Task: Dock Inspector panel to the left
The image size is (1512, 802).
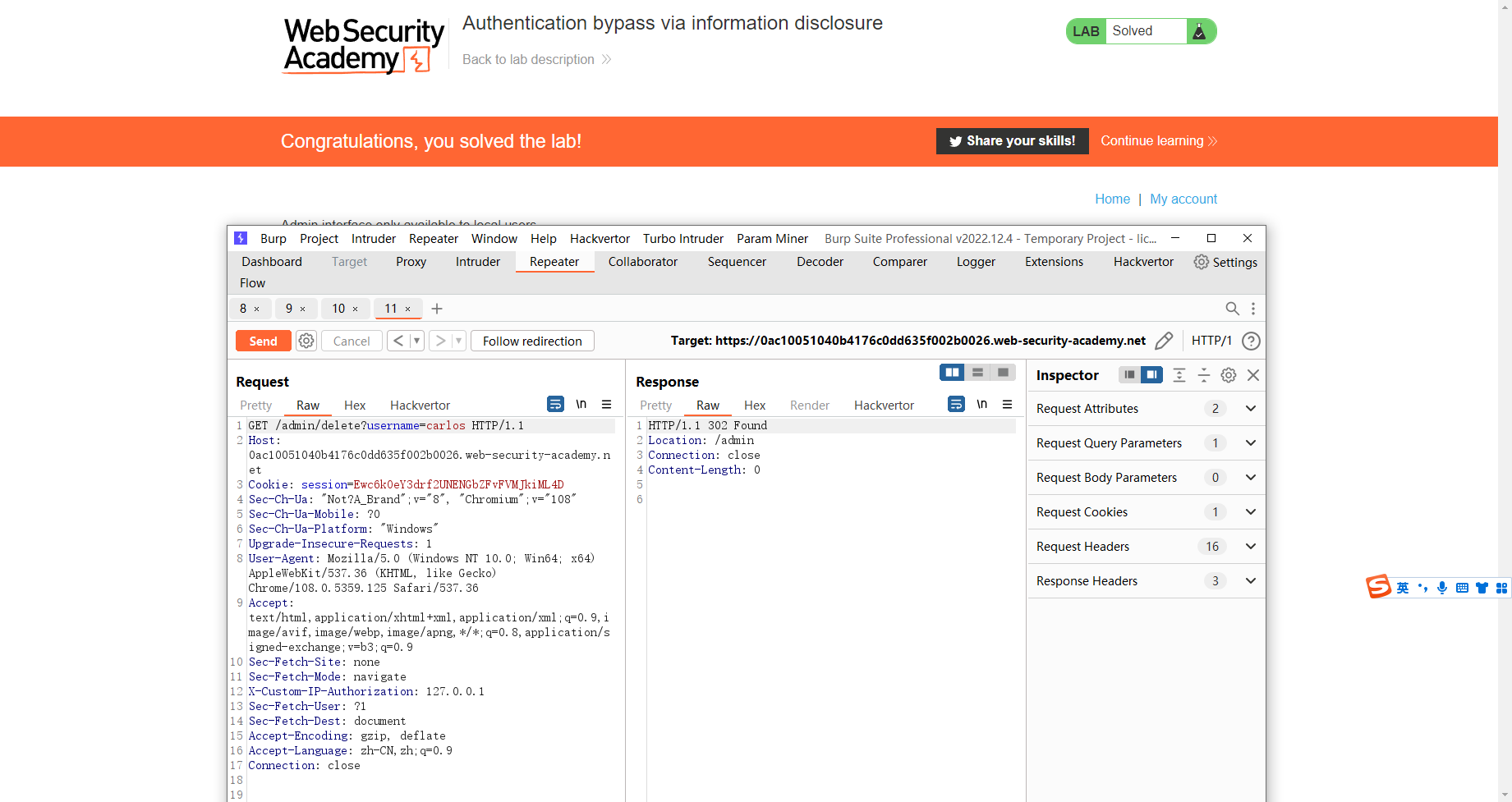Action: coord(1129,375)
